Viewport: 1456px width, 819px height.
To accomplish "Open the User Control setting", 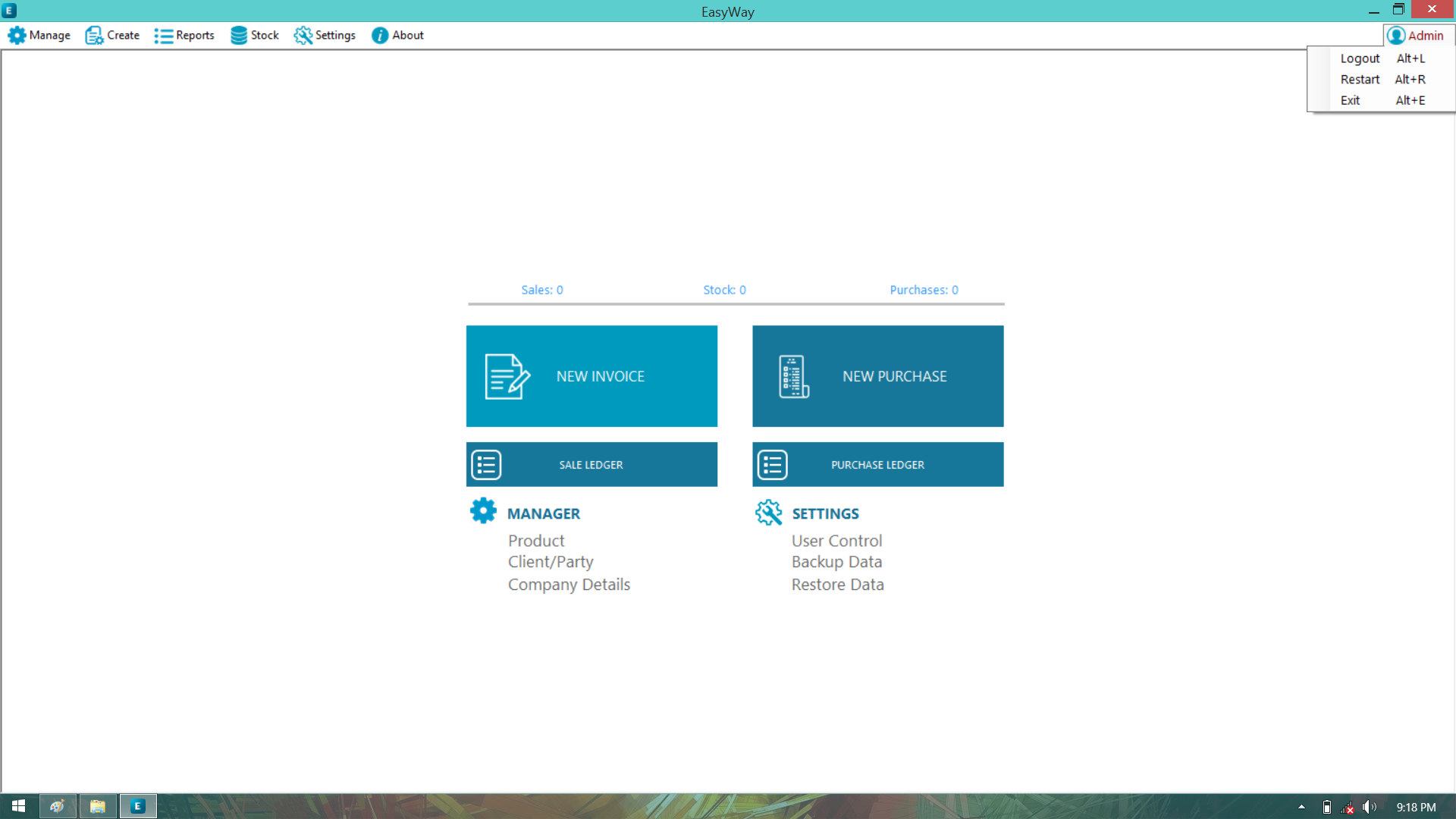I will (836, 541).
